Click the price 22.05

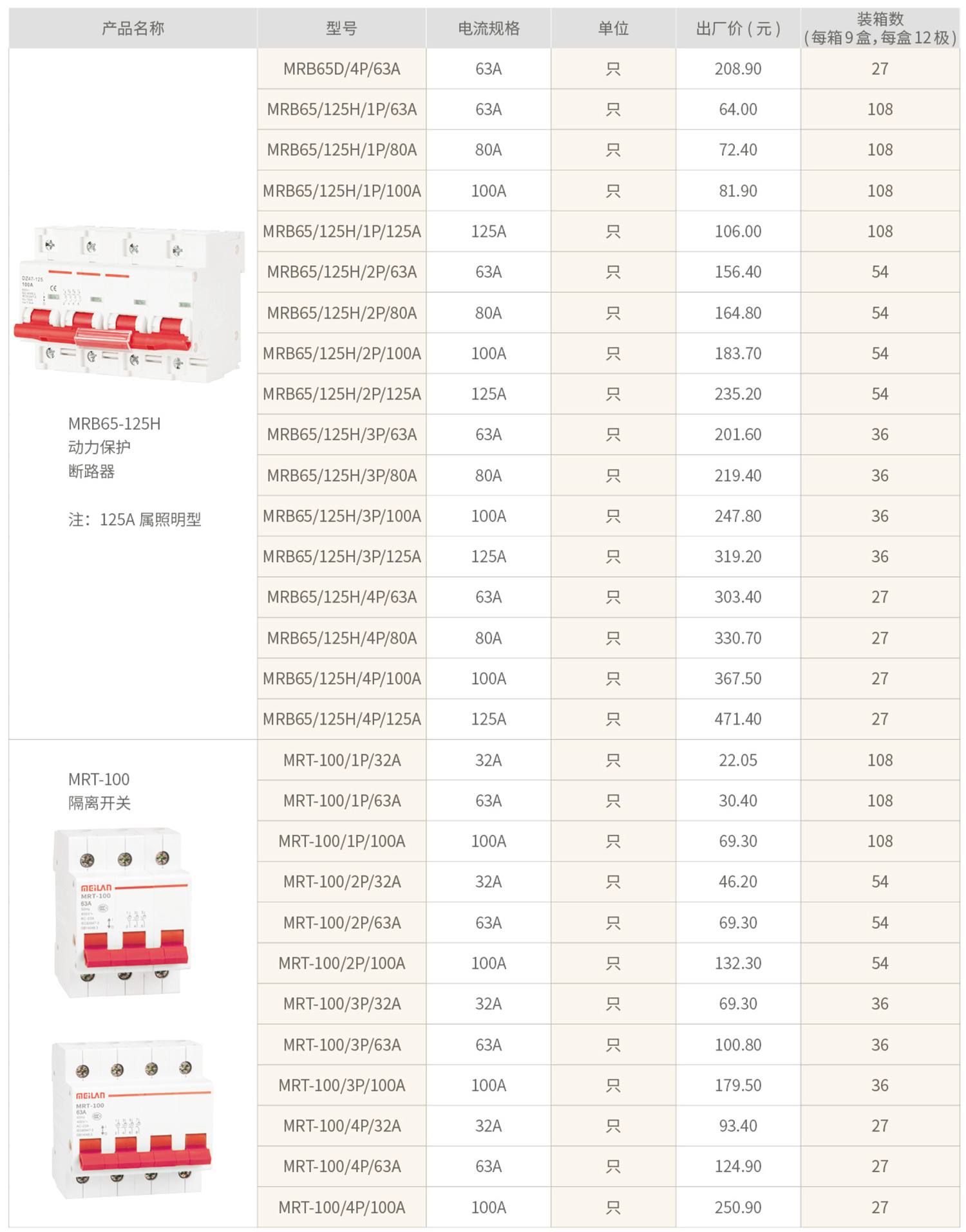click(x=738, y=760)
